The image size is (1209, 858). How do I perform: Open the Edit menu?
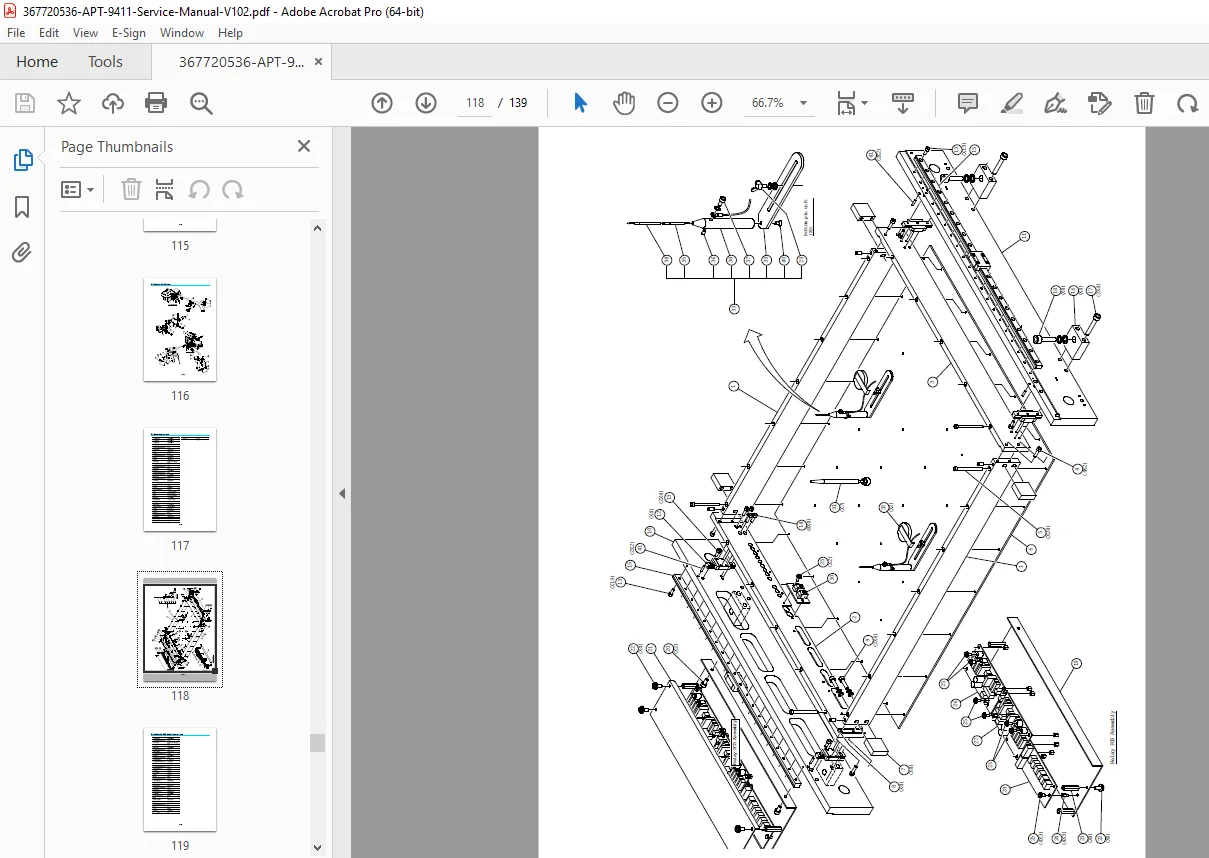49,33
